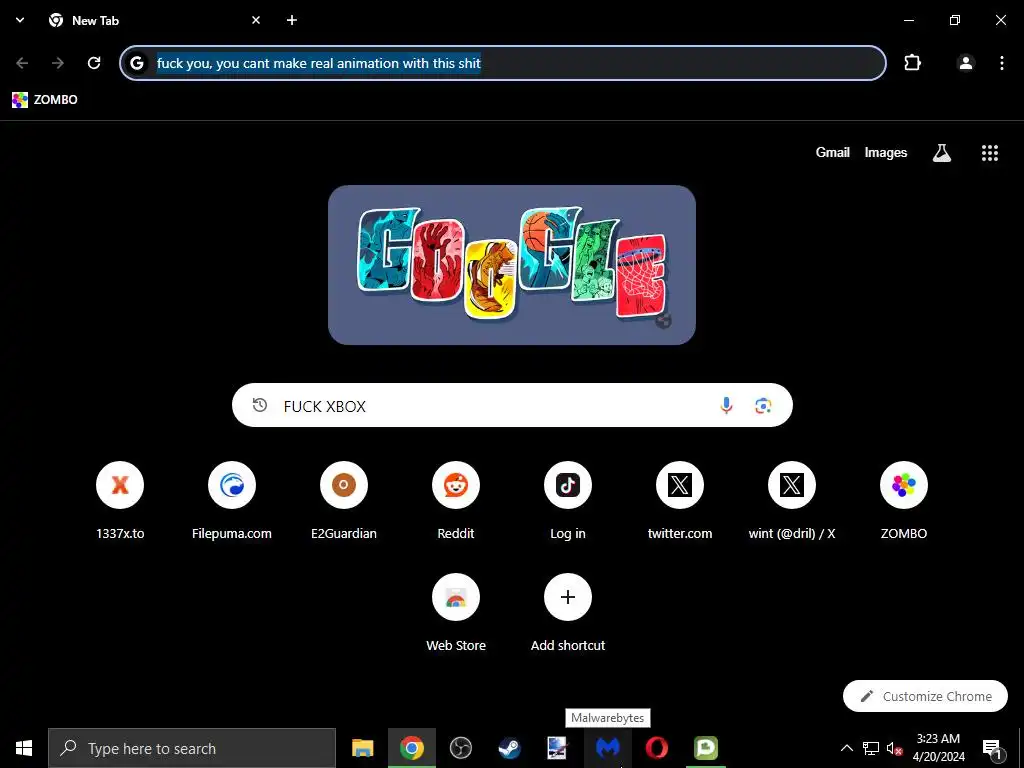The image size is (1024, 768).
Task: Click the search history clock icon
Action: (x=260, y=405)
